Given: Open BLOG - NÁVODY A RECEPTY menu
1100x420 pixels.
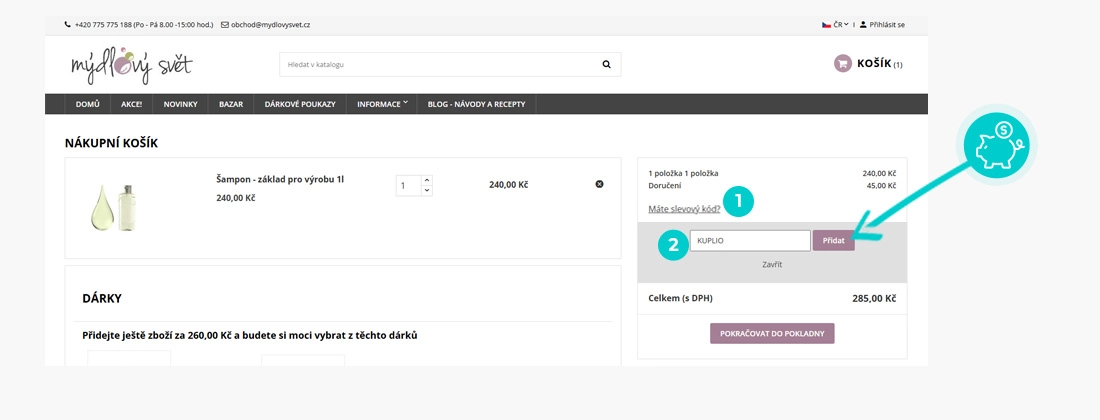Looking at the screenshot, I should (476, 104).
